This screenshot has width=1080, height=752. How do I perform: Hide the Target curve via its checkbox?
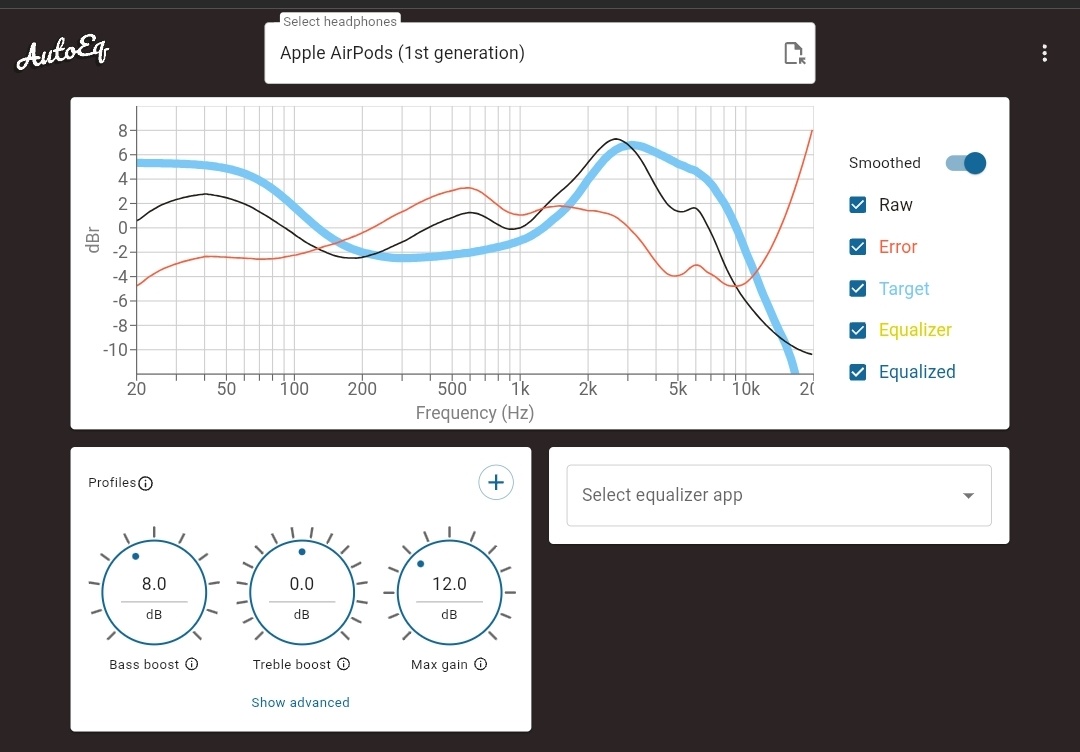[x=857, y=289]
